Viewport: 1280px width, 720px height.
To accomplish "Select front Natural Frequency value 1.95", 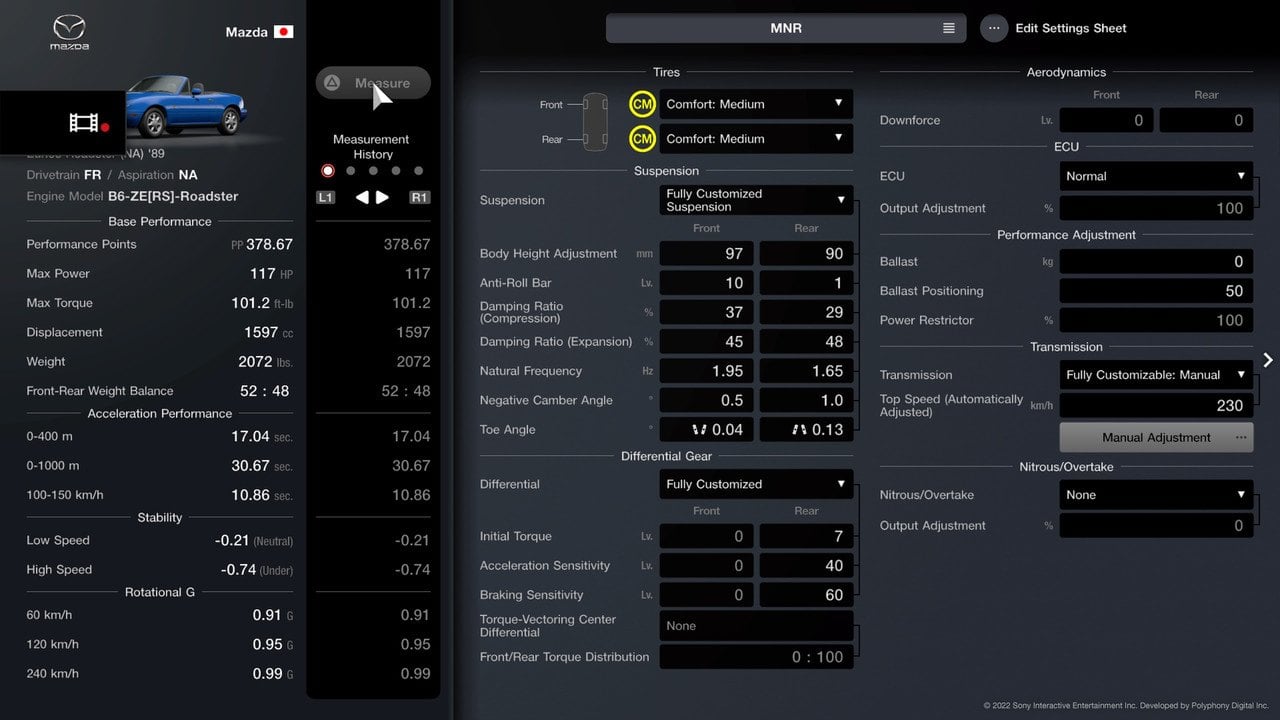I will [x=707, y=371].
